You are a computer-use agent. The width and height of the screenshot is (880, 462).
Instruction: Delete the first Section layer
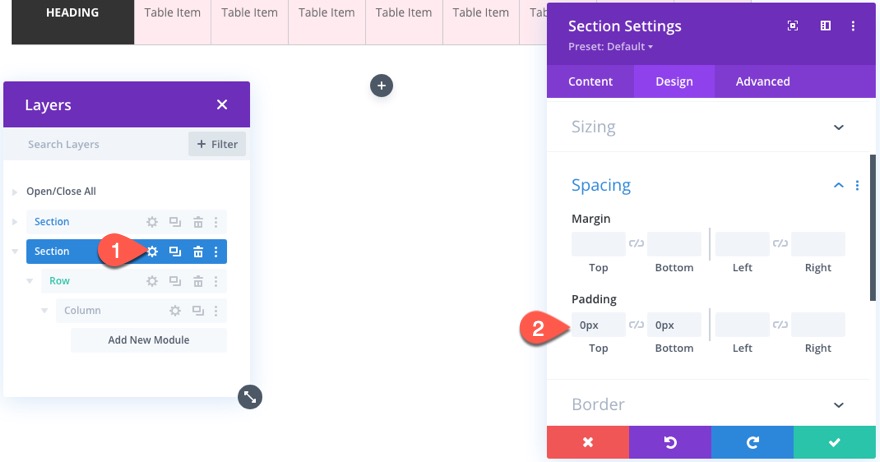click(198, 222)
